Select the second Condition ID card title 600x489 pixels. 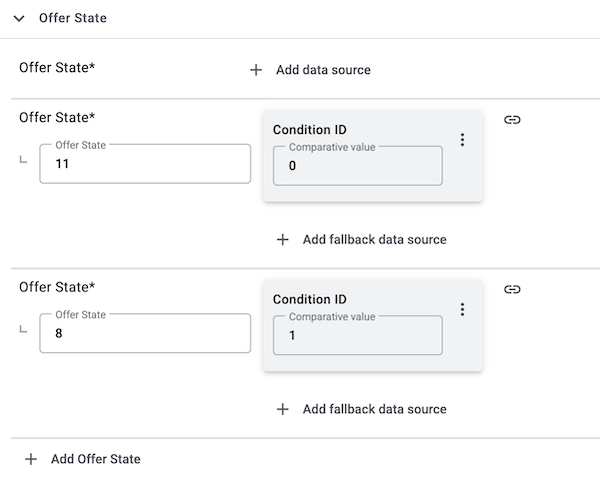click(310, 299)
